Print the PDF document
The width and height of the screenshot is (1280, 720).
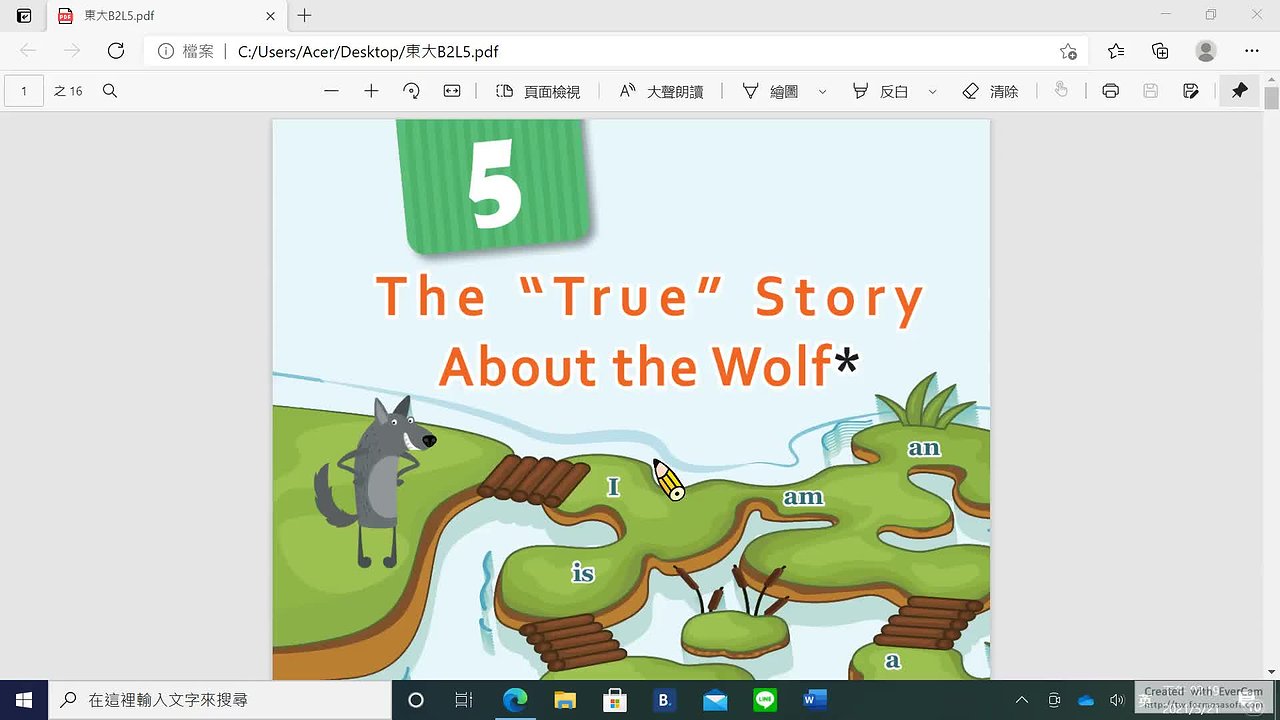pyautogui.click(x=1110, y=91)
